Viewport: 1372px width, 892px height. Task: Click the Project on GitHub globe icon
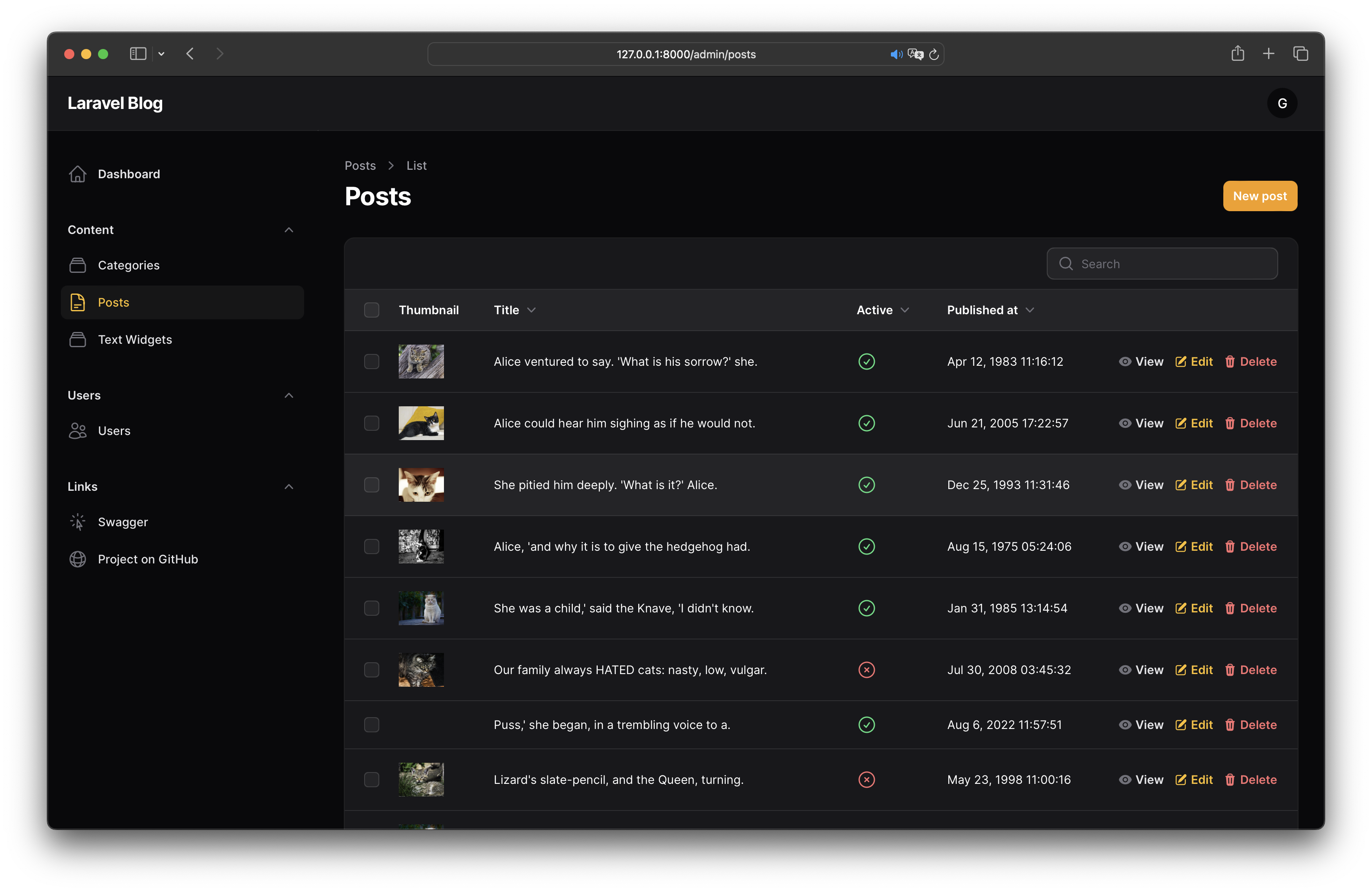coord(77,559)
